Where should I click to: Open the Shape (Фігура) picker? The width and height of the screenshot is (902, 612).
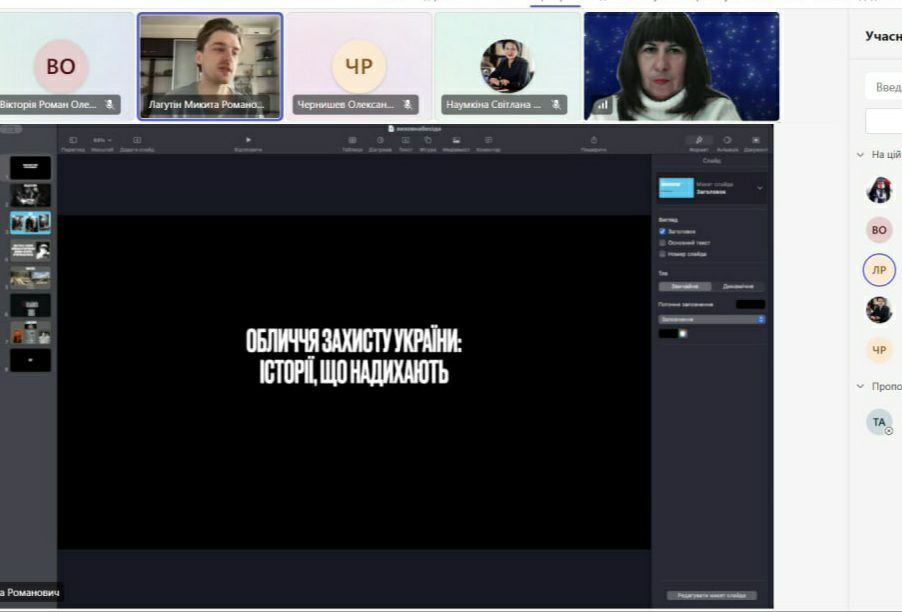click(428, 139)
